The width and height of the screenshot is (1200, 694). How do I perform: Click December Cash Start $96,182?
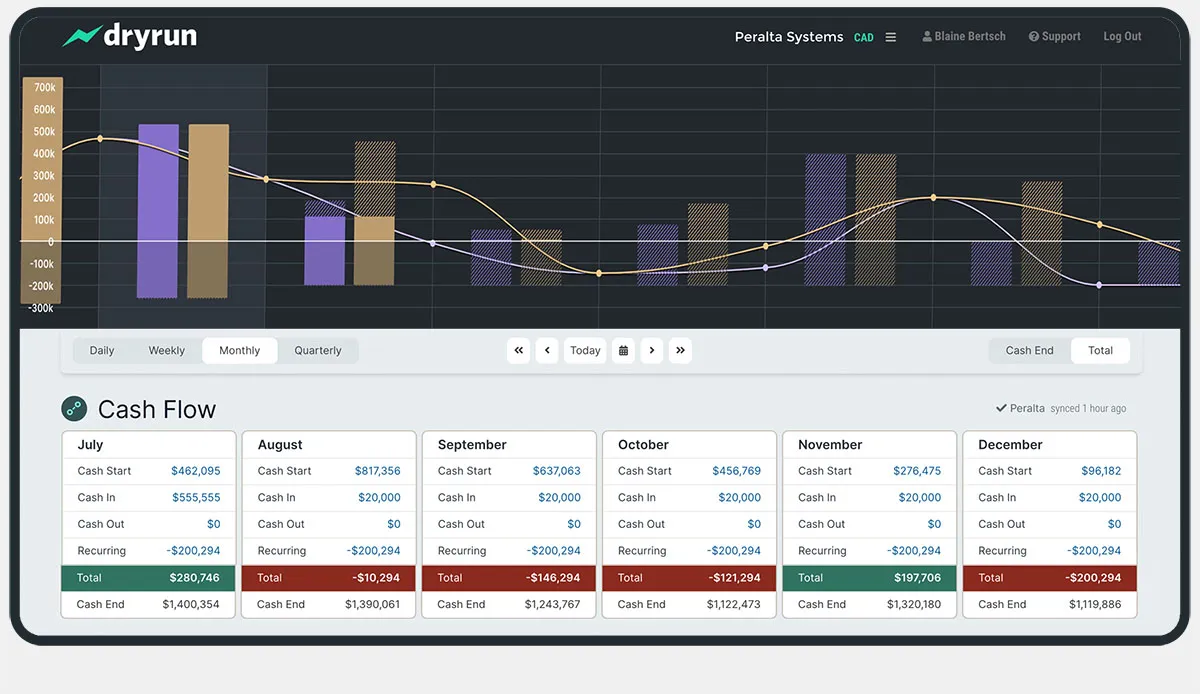click(x=1101, y=471)
